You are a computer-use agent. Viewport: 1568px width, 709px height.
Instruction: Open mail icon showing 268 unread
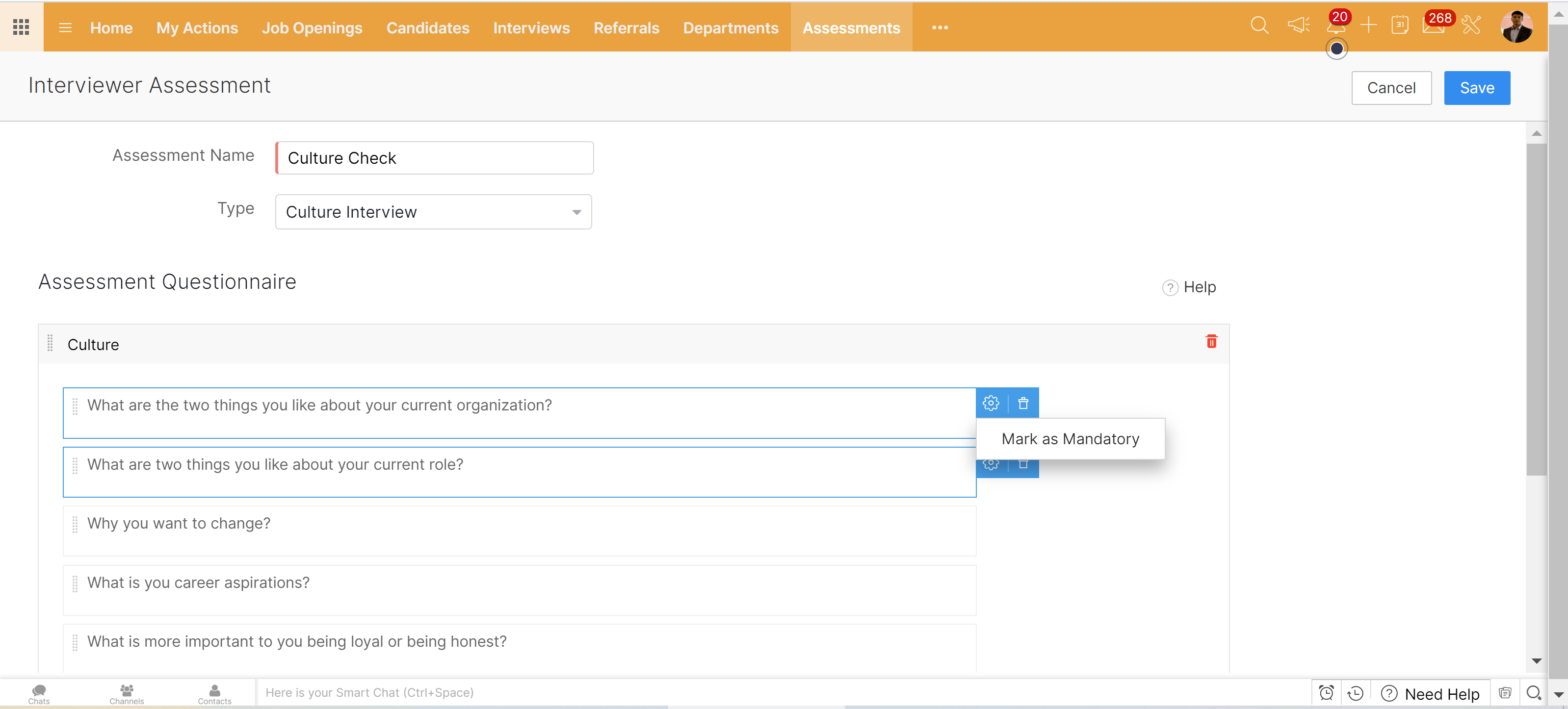pyautogui.click(x=1433, y=26)
